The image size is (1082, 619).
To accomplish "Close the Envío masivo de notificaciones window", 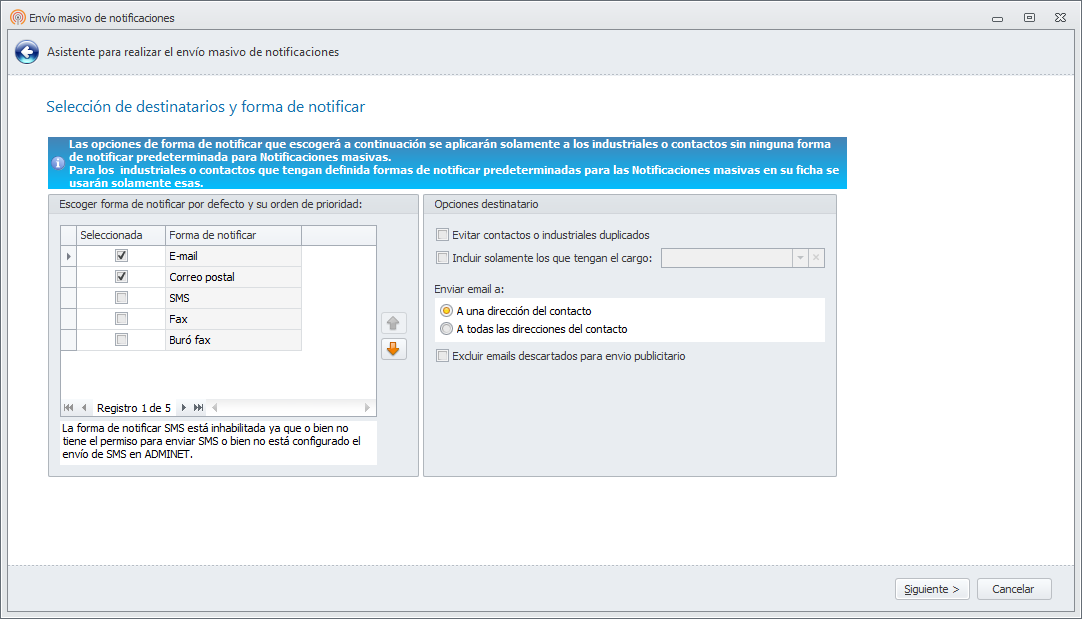I will pos(1061,17).
